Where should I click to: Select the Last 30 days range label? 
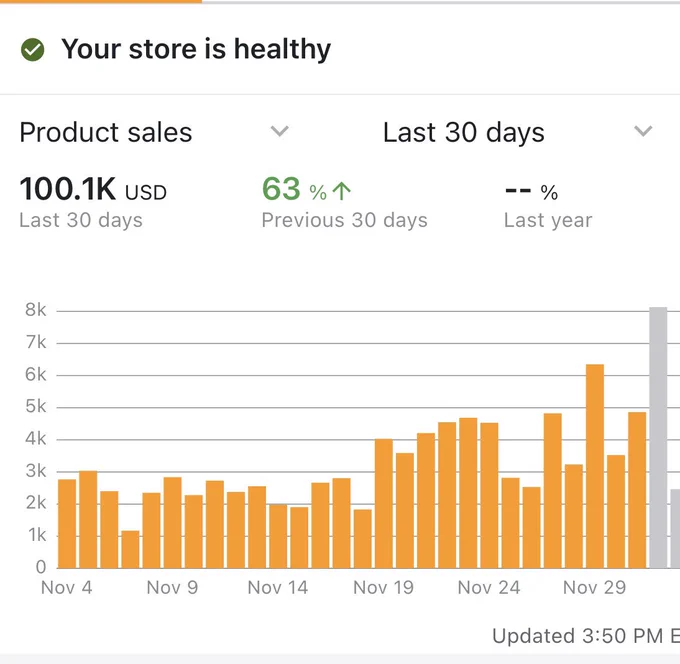coord(464,132)
